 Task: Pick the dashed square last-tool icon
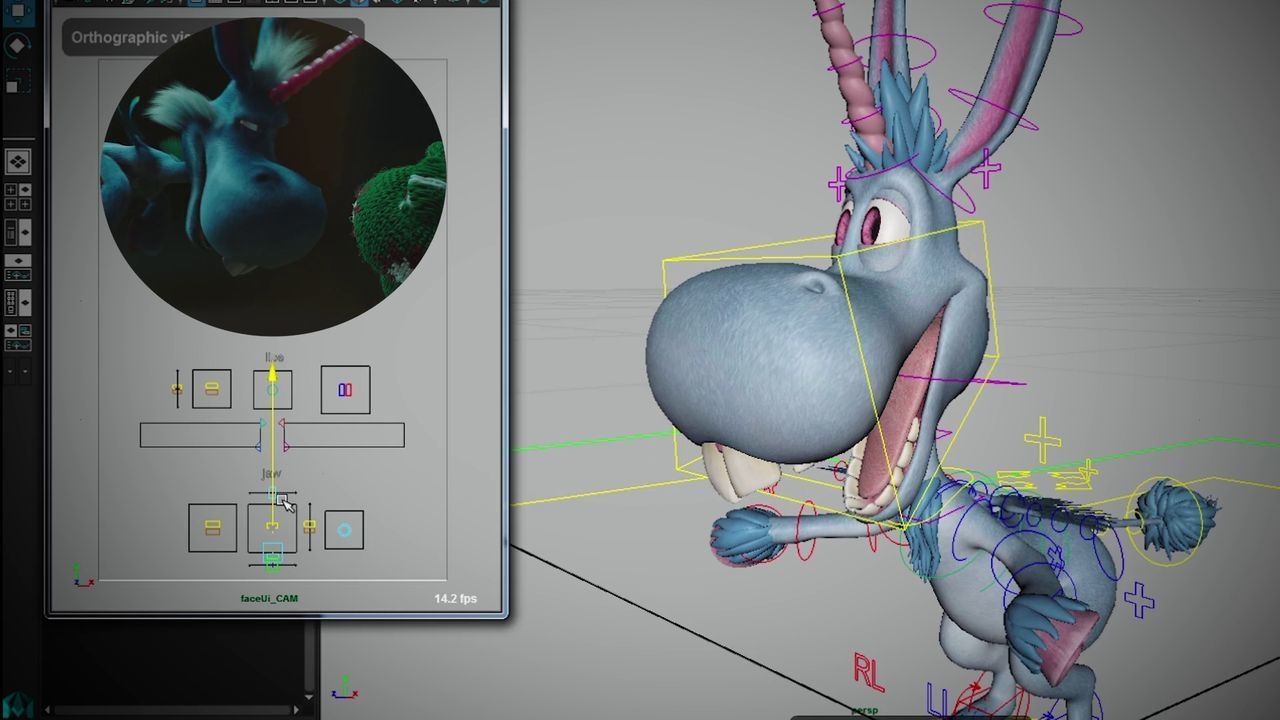click(18, 80)
